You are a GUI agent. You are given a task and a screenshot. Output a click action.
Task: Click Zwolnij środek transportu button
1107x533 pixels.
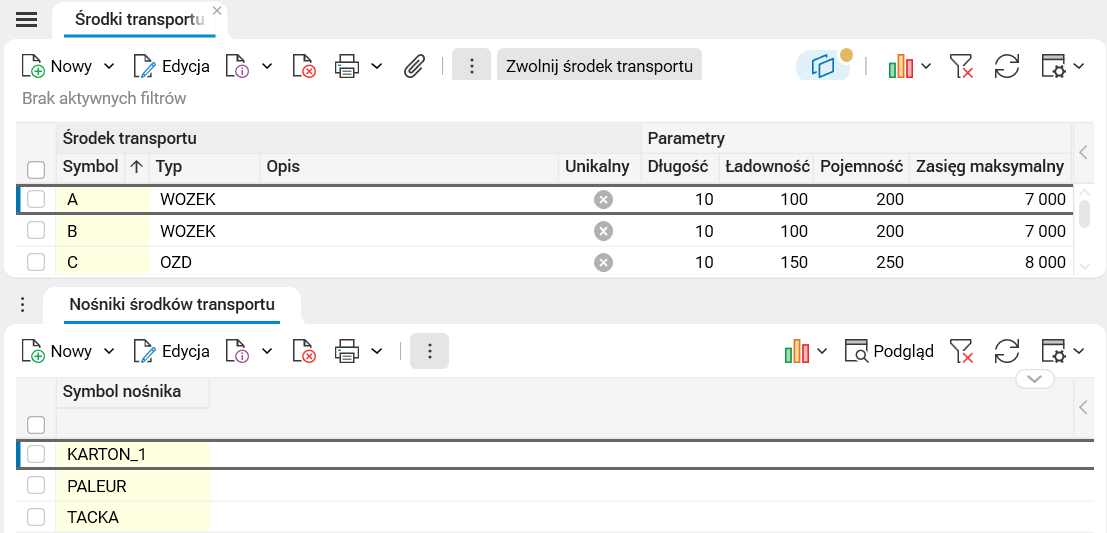click(x=599, y=66)
